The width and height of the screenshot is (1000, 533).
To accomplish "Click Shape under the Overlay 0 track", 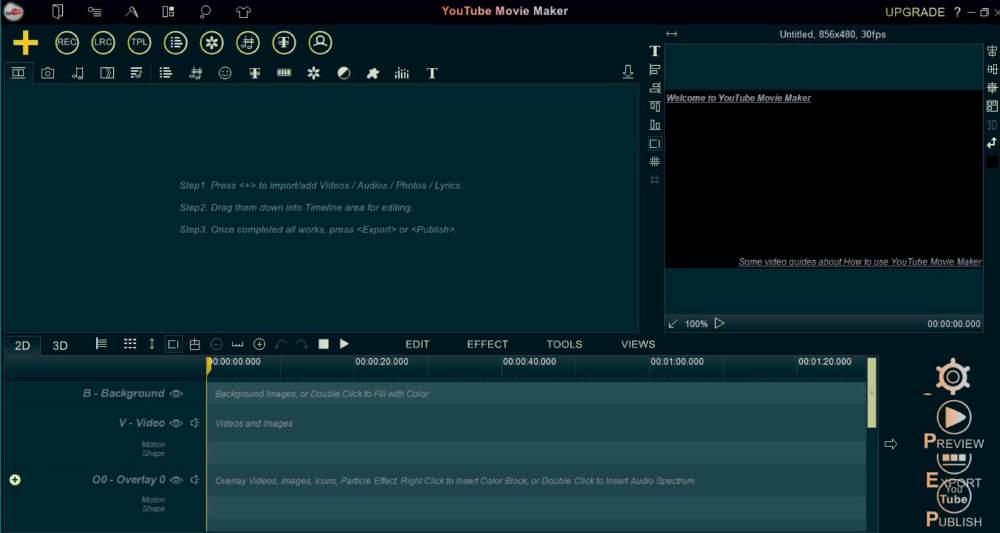I will point(153,509).
